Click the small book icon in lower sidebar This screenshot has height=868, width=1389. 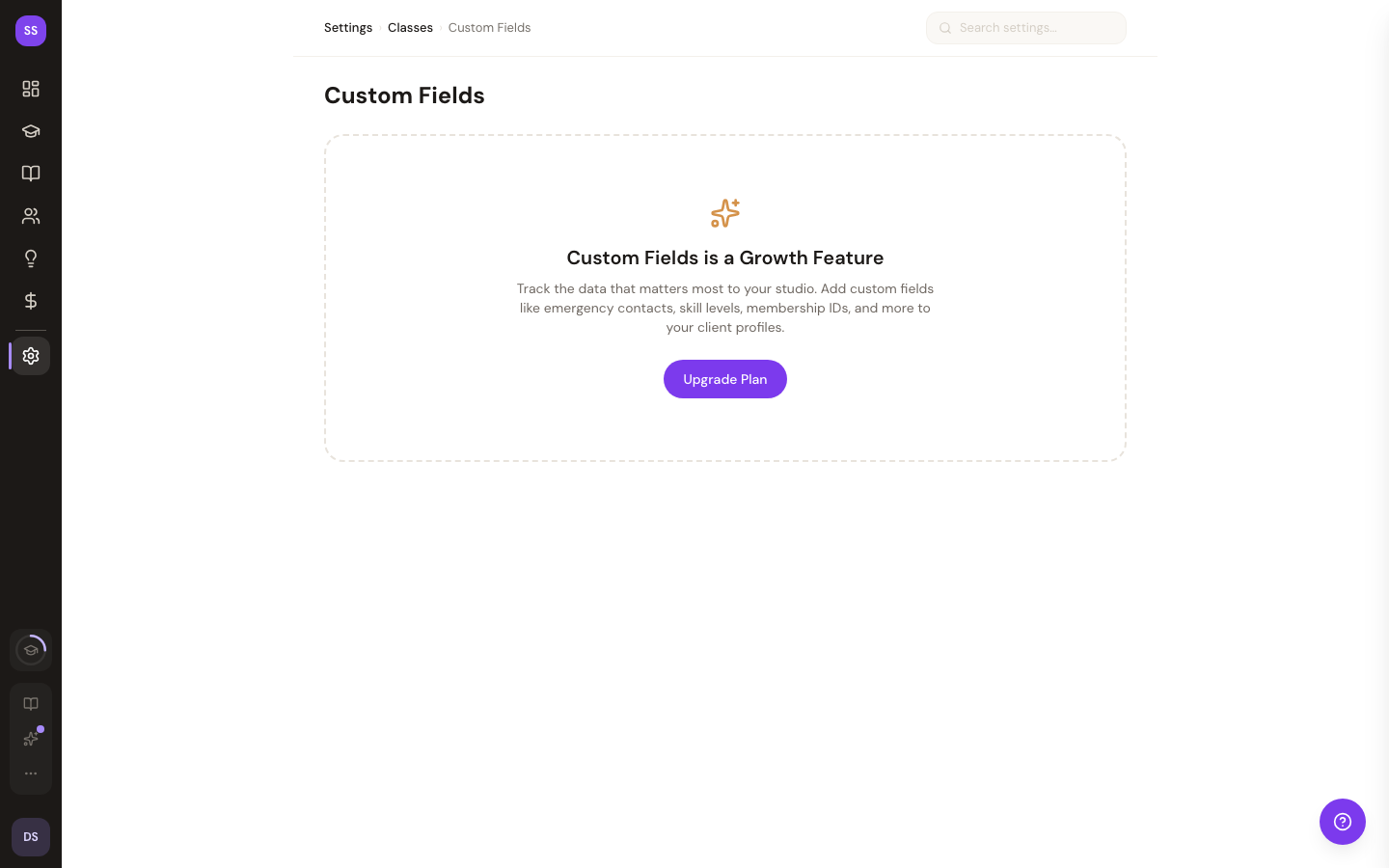tap(31, 704)
